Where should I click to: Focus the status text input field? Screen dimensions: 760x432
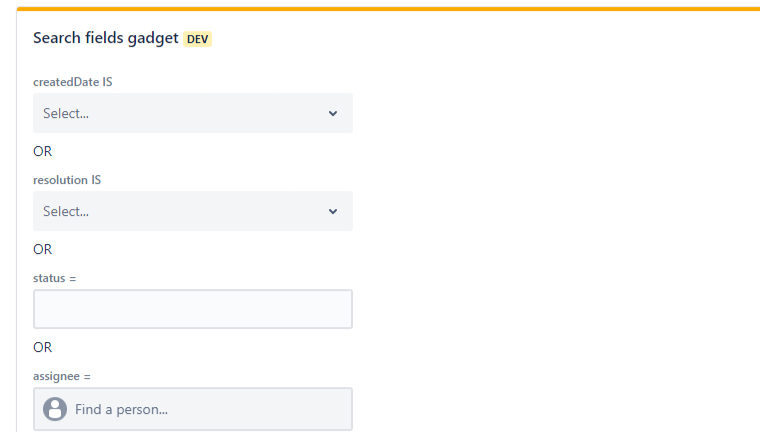pyautogui.click(x=192, y=309)
